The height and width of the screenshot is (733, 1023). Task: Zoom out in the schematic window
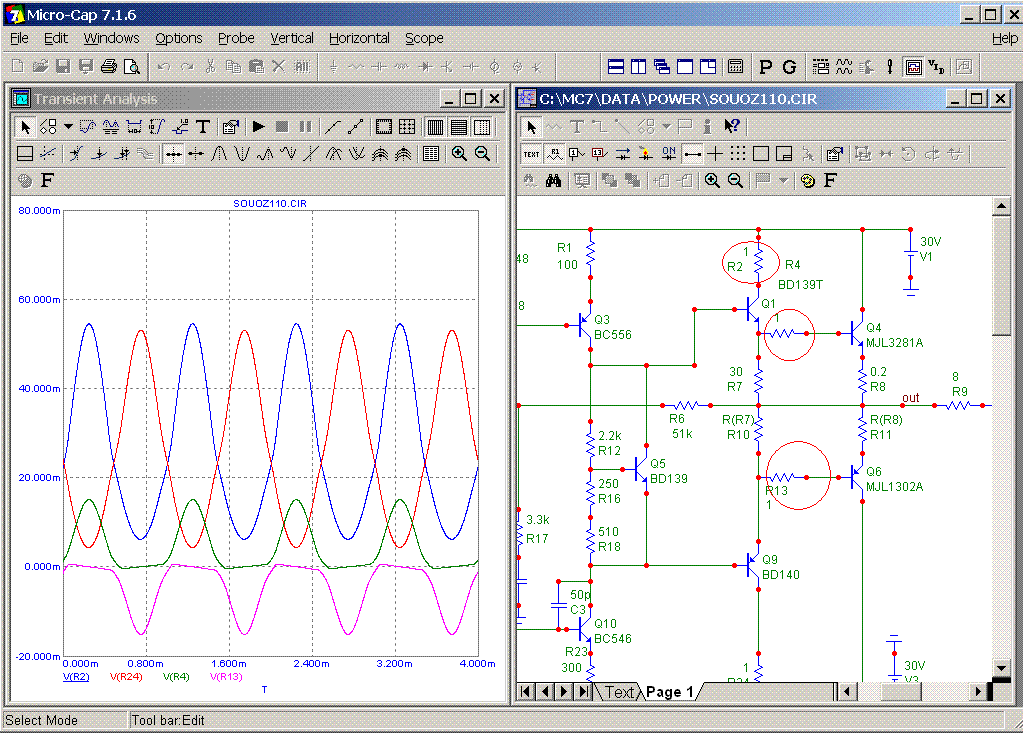tap(735, 181)
